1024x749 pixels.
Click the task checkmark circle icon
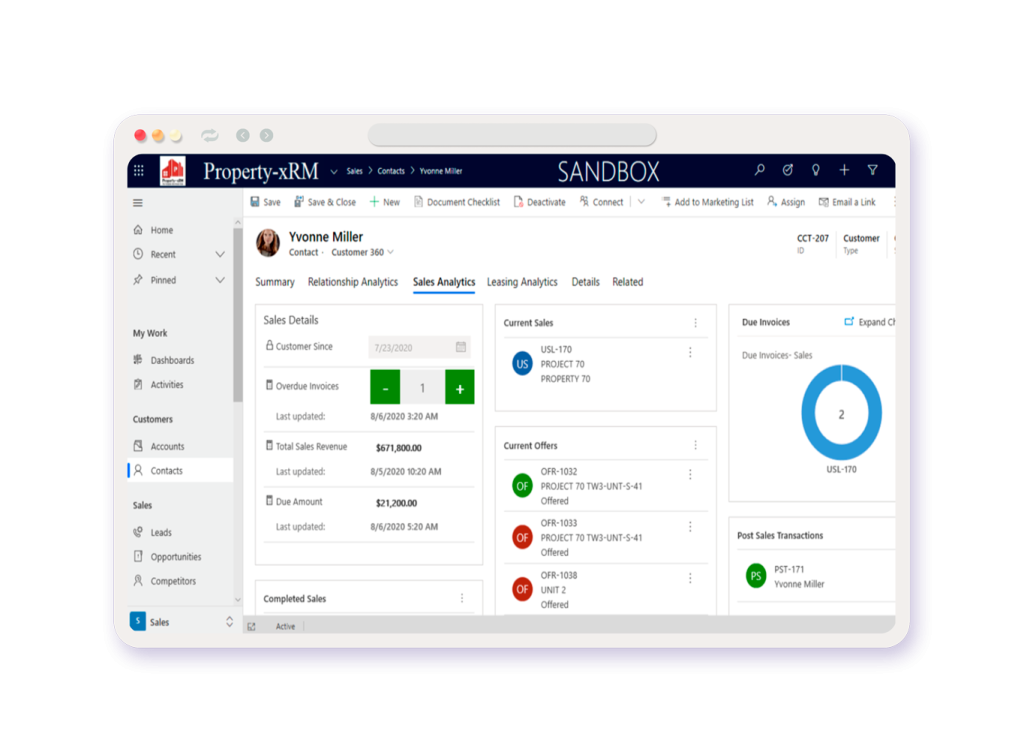(x=788, y=170)
